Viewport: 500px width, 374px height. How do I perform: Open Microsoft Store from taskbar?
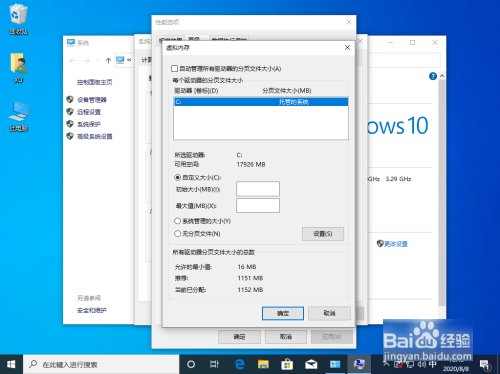point(287,364)
